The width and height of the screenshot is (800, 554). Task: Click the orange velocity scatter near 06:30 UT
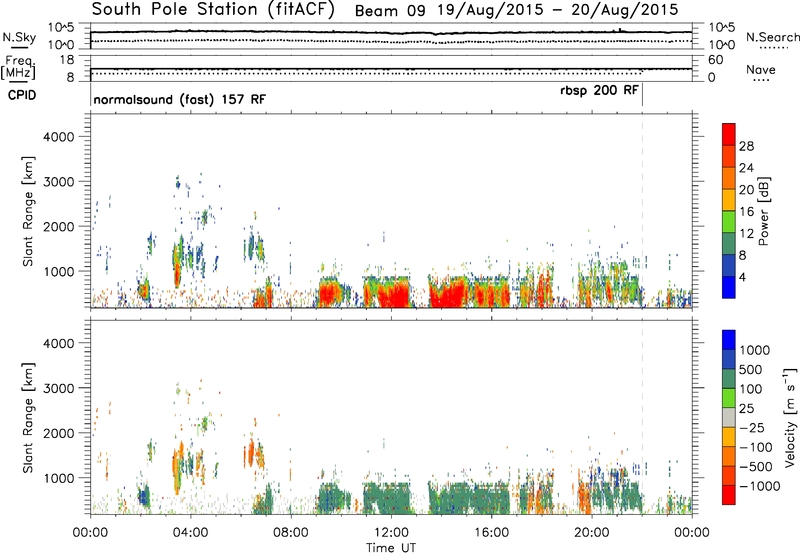(253, 453)
